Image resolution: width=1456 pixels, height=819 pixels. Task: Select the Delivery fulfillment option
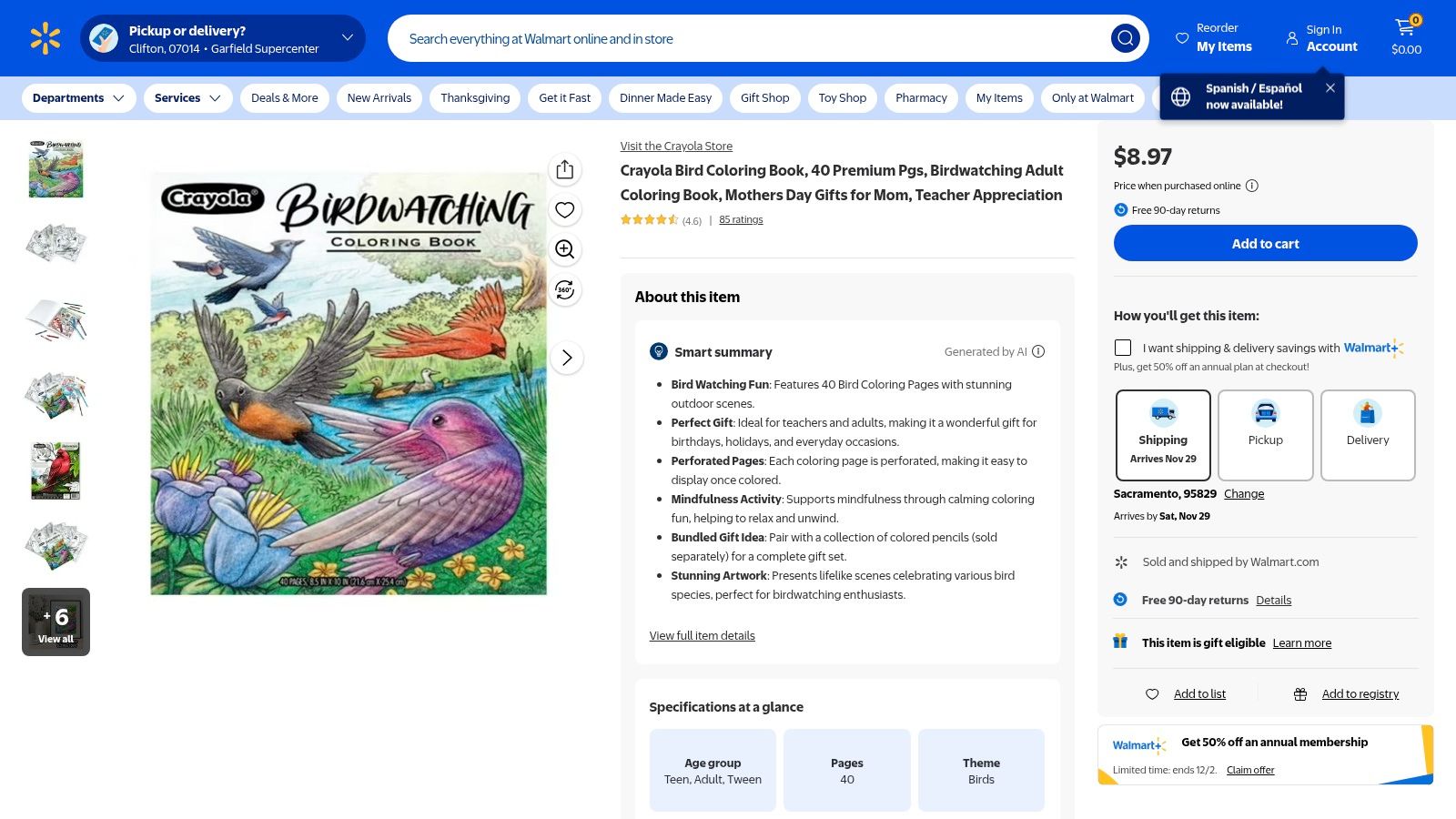1368,435
